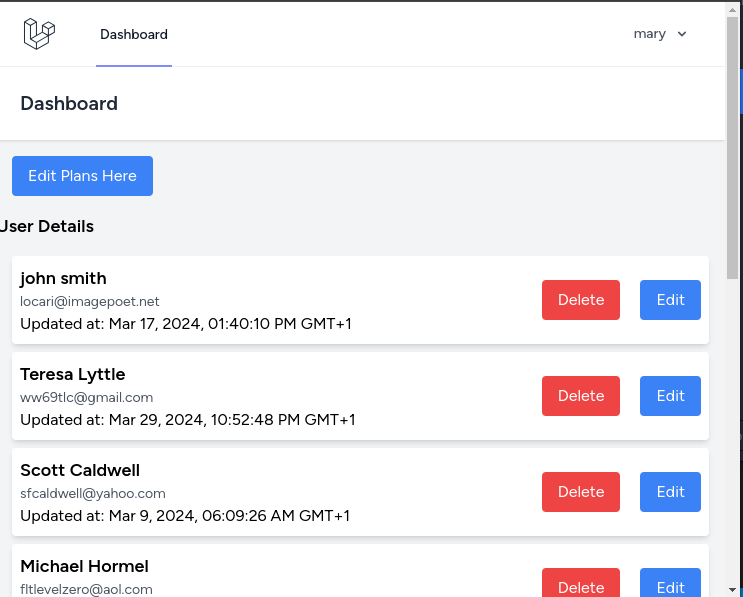Screen dimensions: 743x597
Task: Edit the Scott Caldwell user
Action: (x=670, y=492)
